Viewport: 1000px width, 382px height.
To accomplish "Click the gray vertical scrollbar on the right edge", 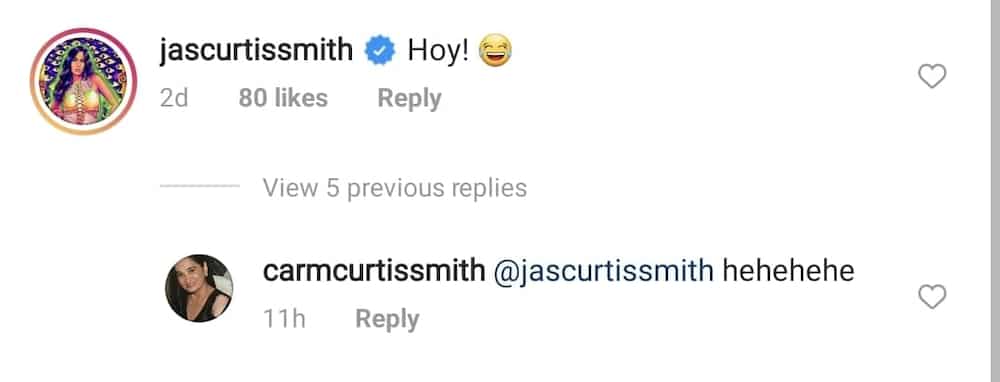I will [996, 191].
